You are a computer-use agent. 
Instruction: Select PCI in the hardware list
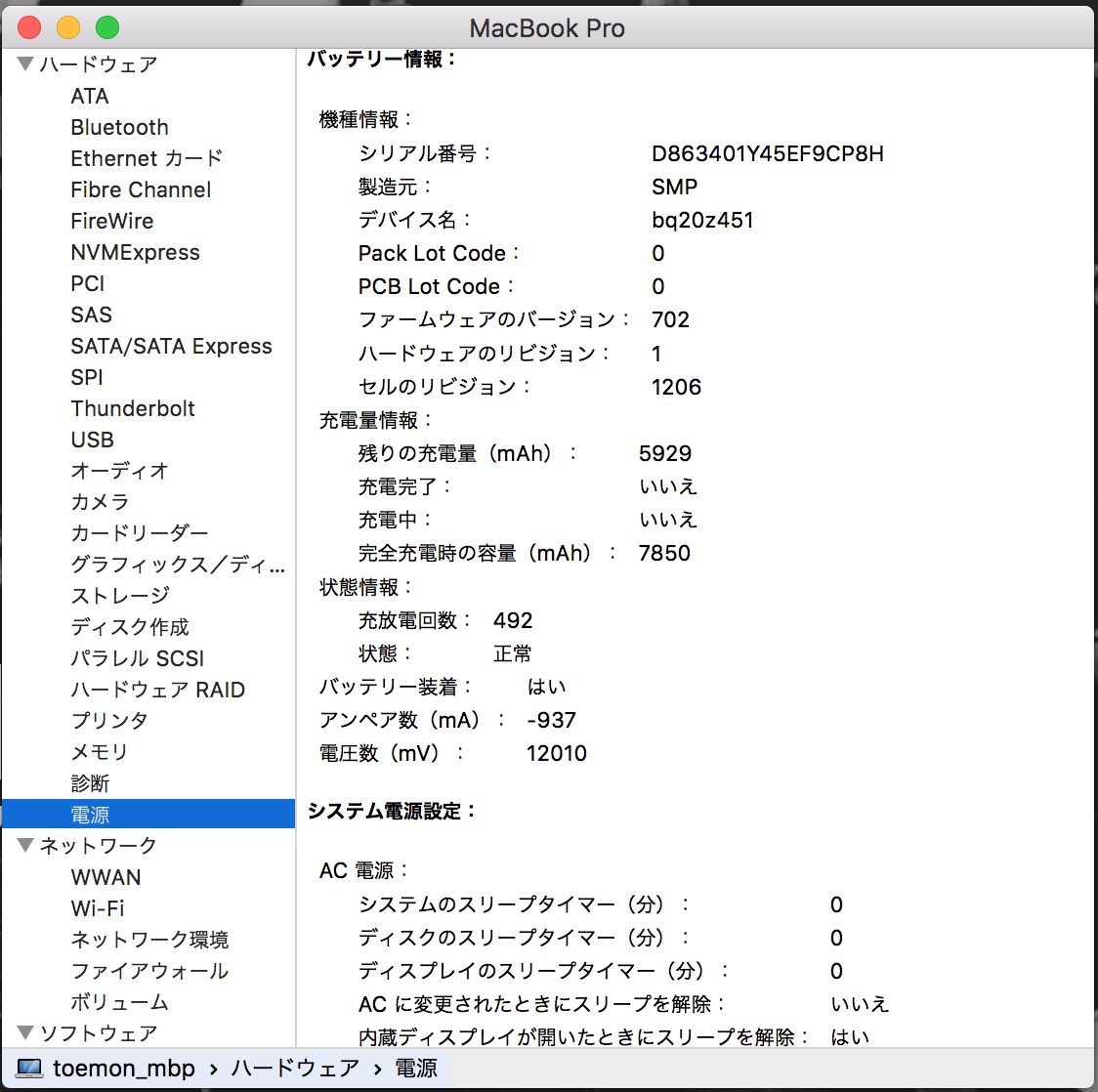pos(88,283)
